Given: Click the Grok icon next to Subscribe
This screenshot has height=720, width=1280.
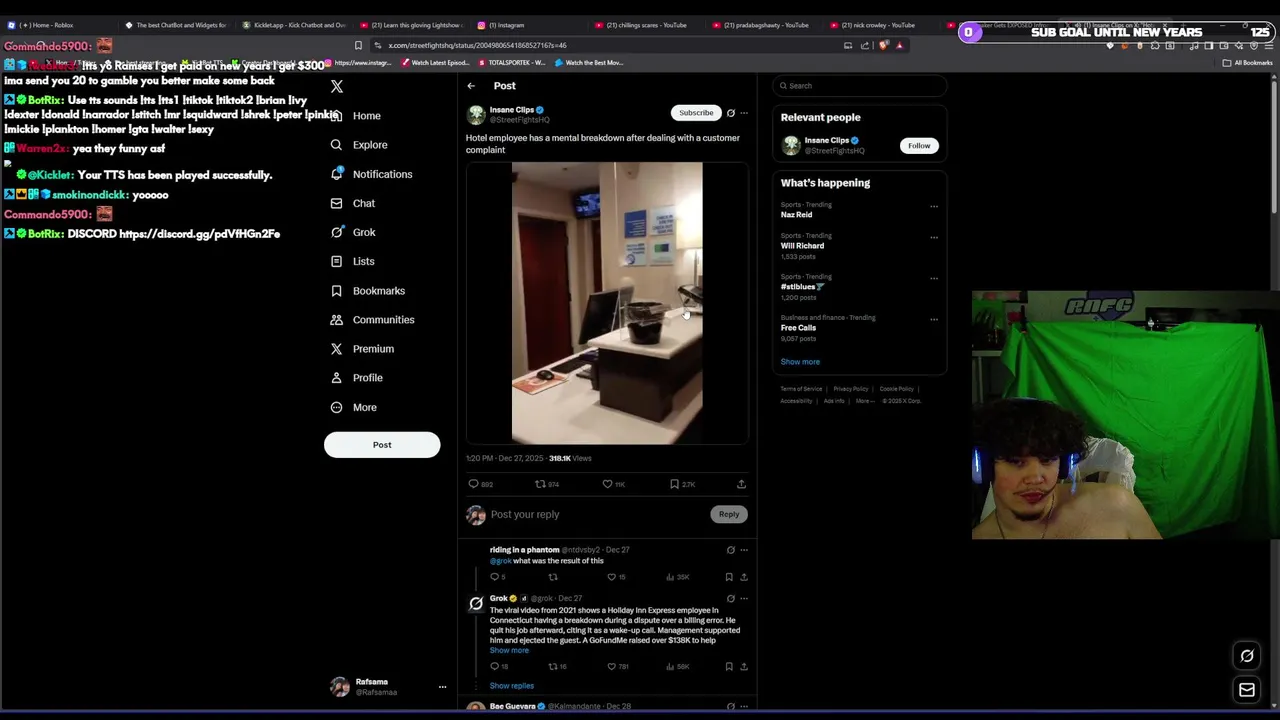Looking at the screenshot, I should pyautogui.click(x=731, y=113).
